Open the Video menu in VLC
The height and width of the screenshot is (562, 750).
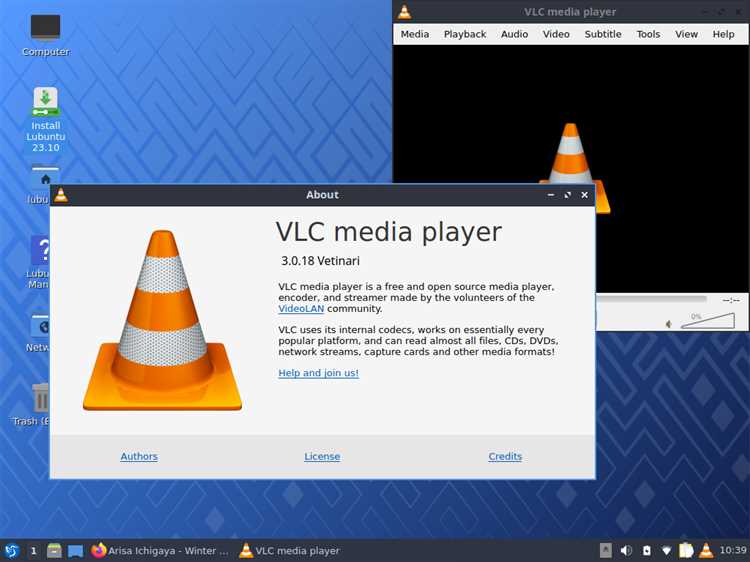tap(556, 34)
